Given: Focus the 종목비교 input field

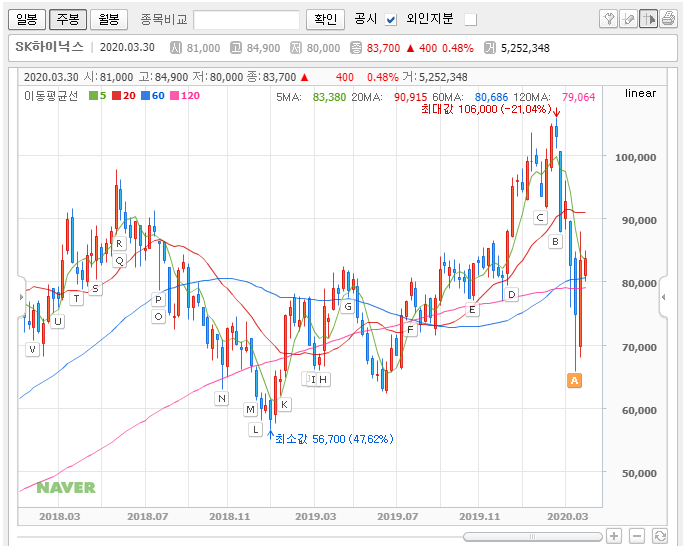Looking at the screenshot, I should coord(246,20).
